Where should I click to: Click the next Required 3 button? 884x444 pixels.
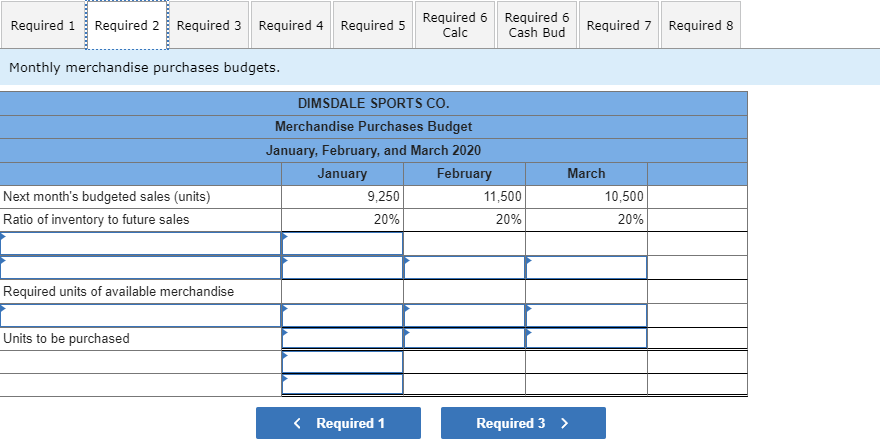[x=523, y=423]
